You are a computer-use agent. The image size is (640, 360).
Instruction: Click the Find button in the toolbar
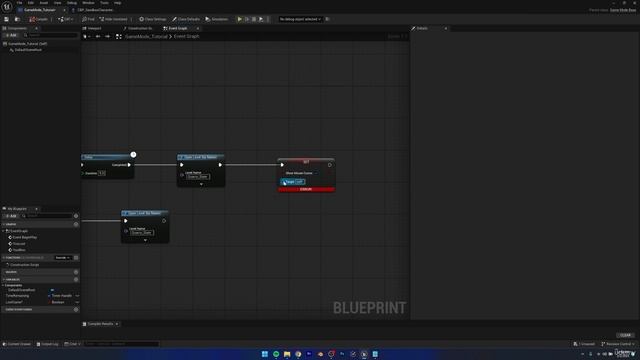pyautogui.click(x=88, y=19)
